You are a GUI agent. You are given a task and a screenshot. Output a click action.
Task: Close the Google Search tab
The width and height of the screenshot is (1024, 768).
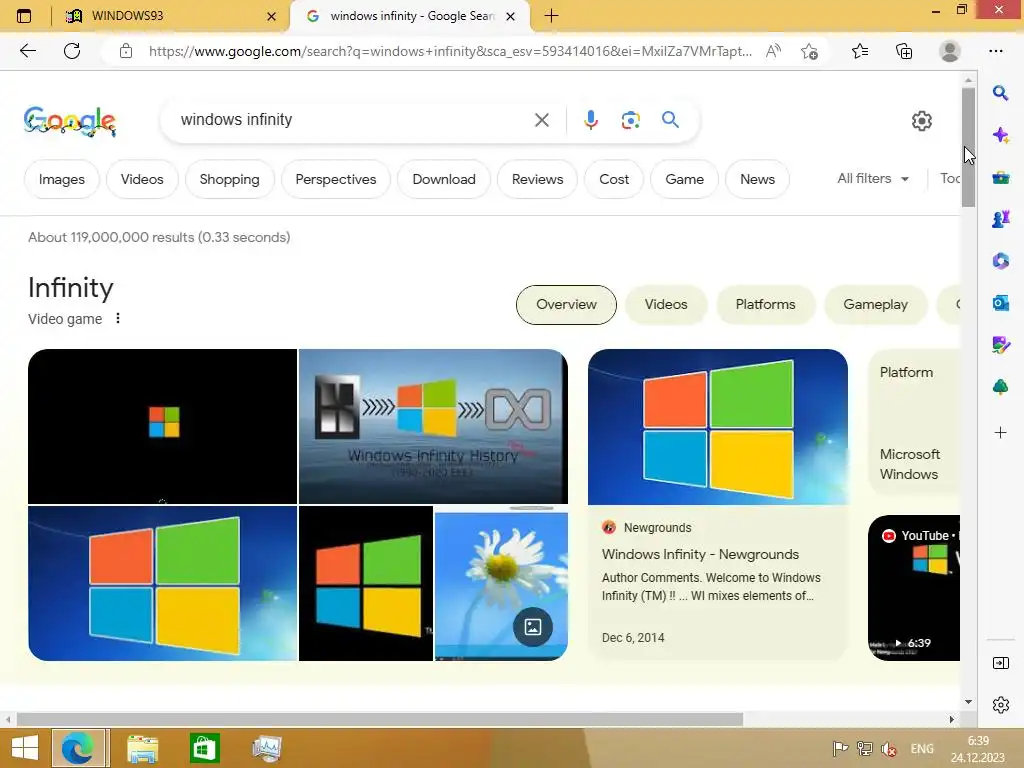pos(511,16)
